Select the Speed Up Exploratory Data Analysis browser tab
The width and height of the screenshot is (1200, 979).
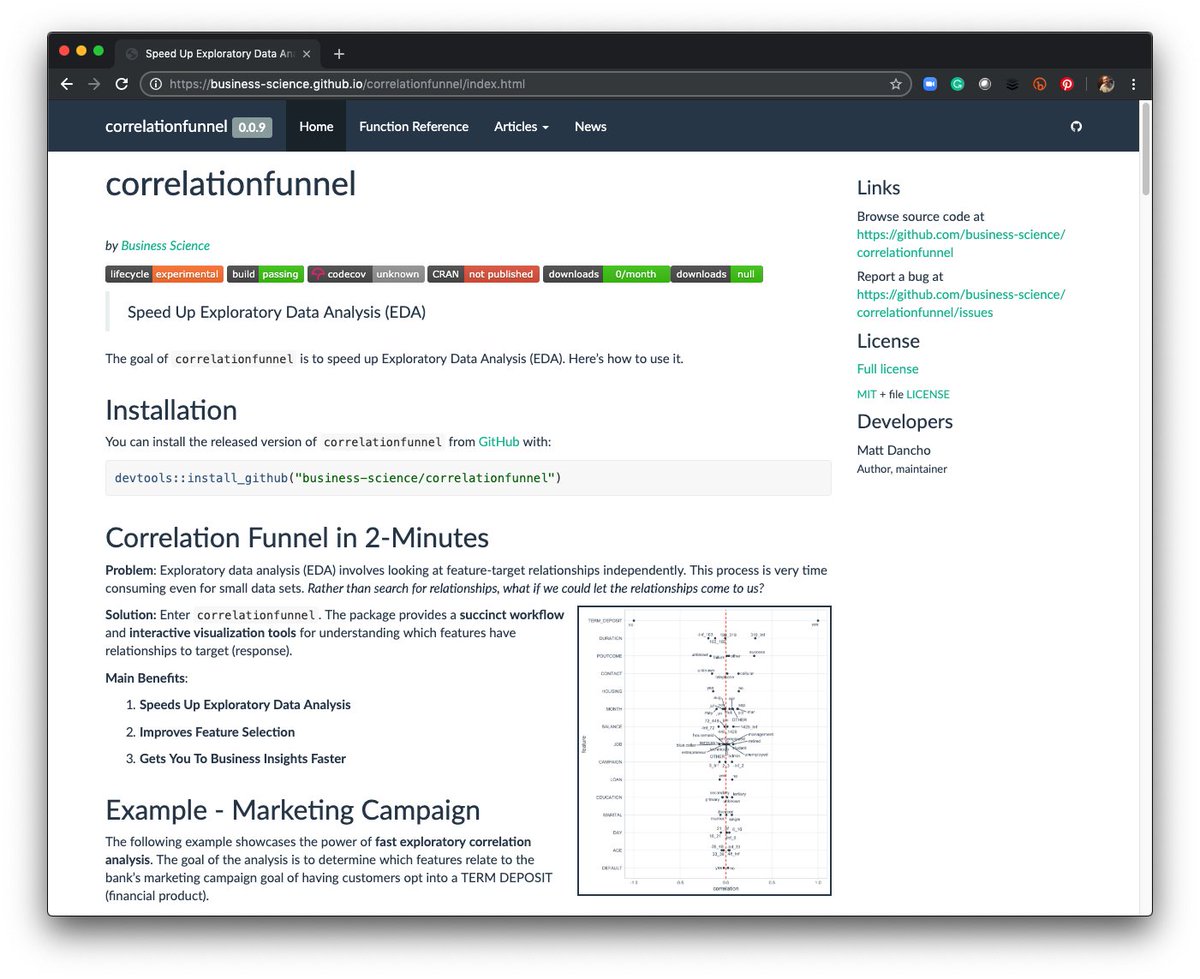pyautogui.click(x=217, y=54)
